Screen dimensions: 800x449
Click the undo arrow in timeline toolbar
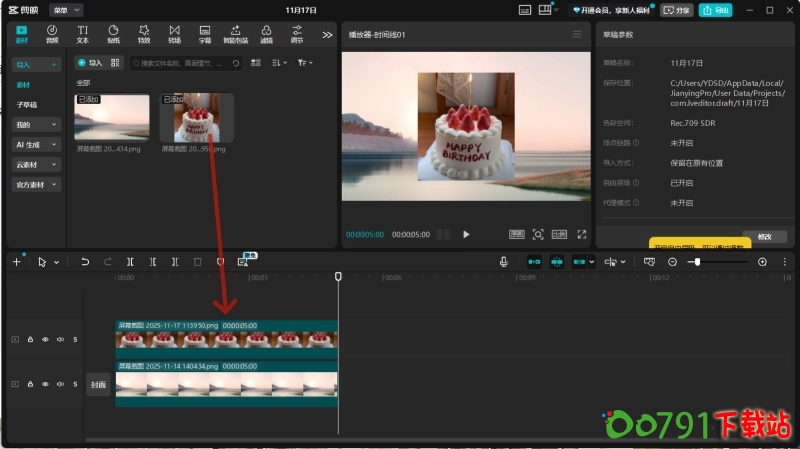coord(85,262)
